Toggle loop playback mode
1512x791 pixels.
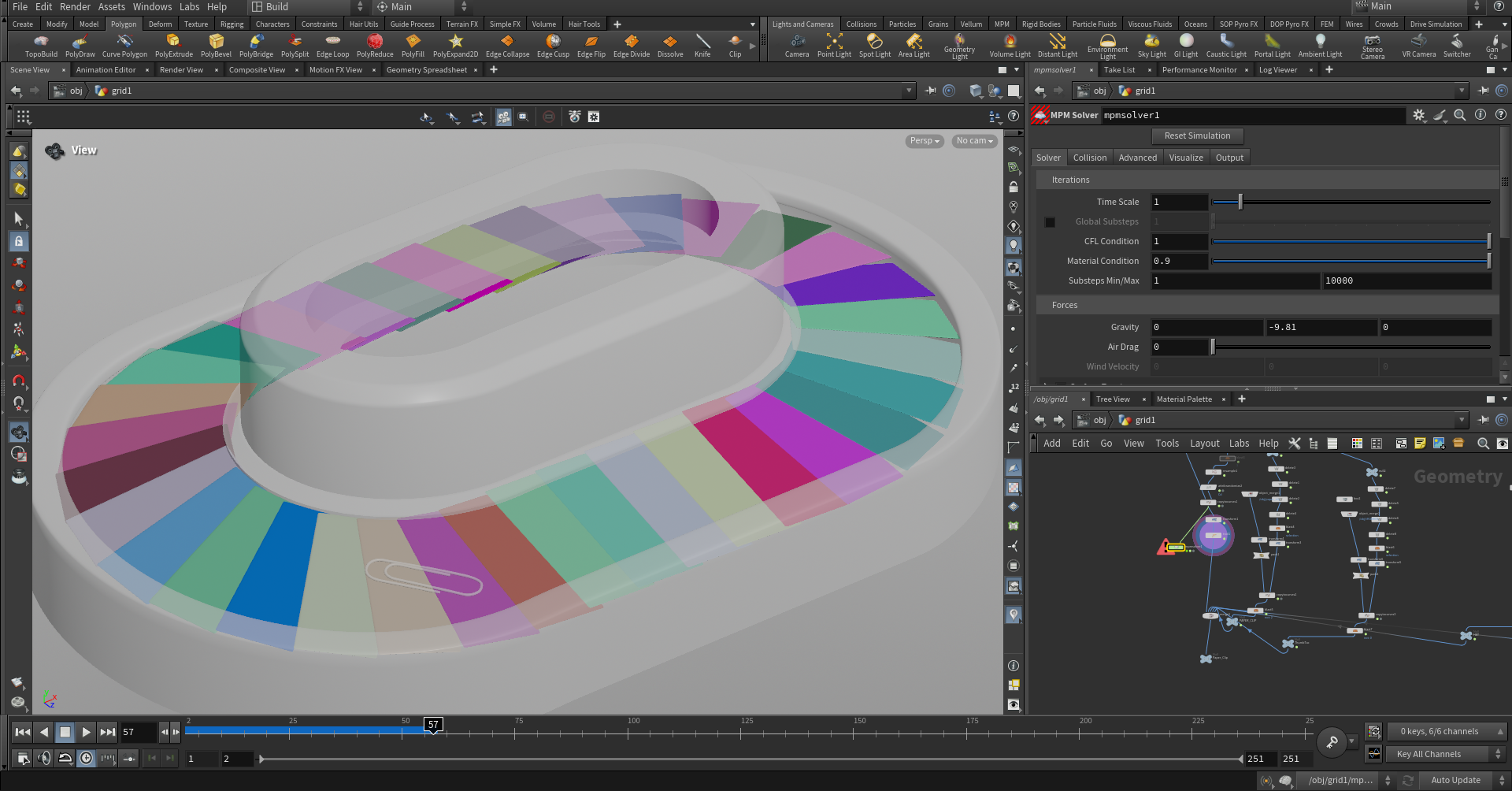pos(65,758)
